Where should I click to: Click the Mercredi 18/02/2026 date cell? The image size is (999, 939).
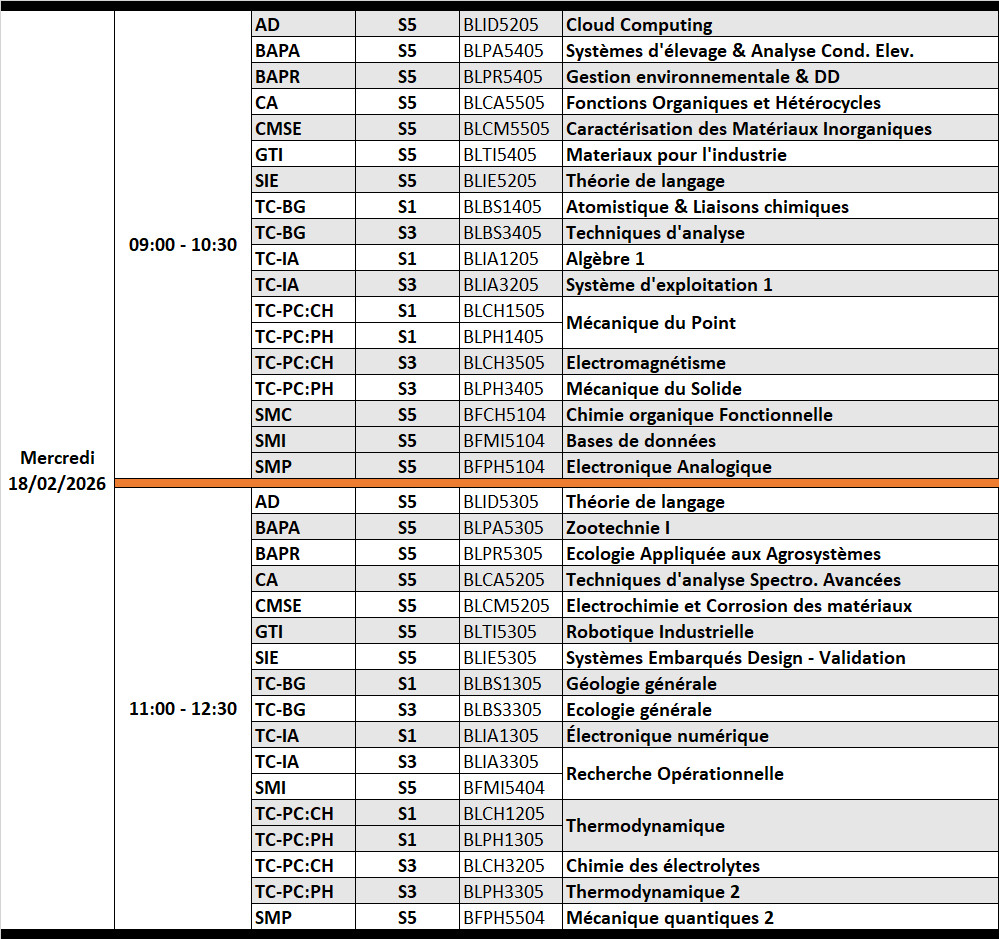click(58, 471)
